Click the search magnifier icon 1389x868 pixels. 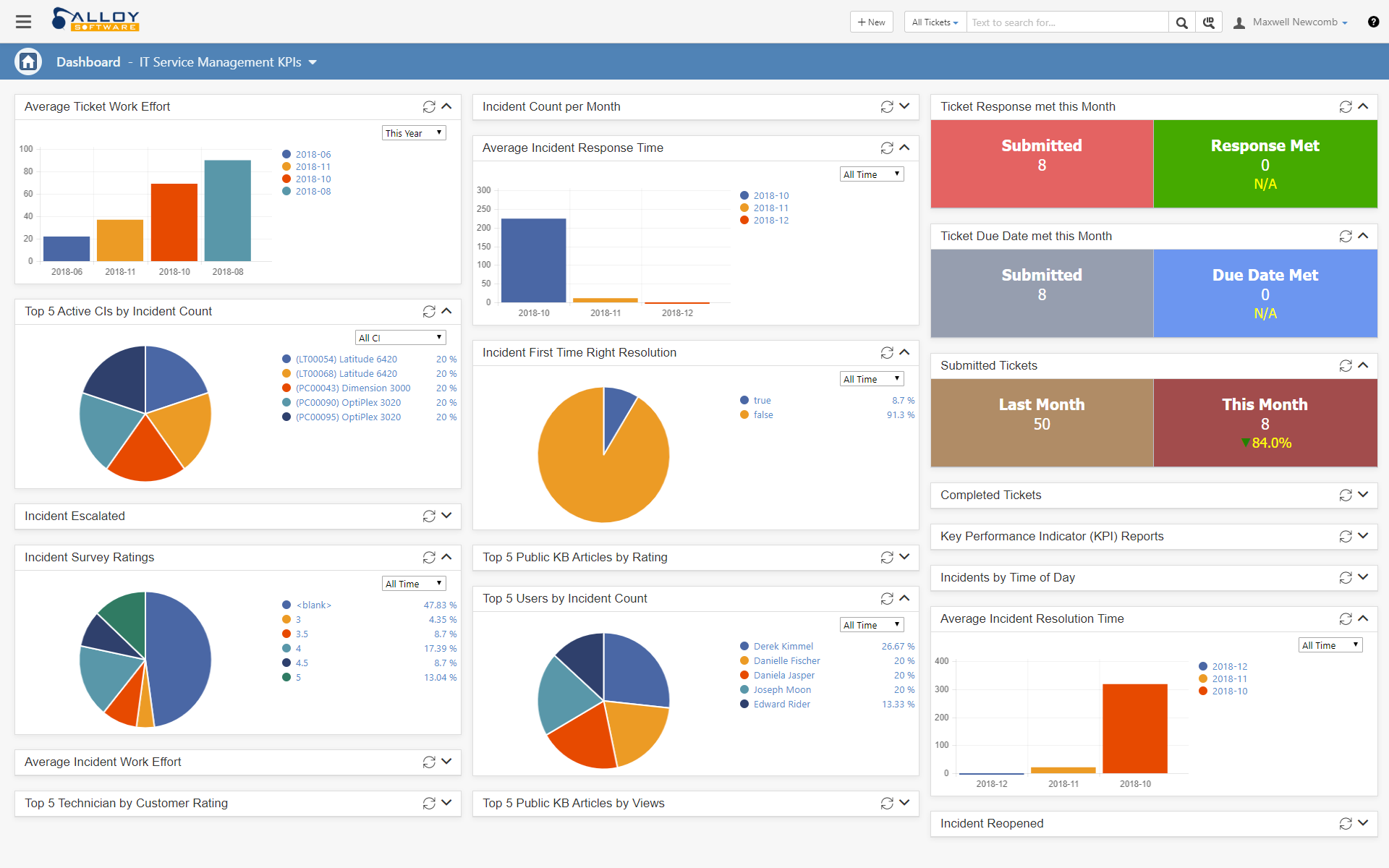(1181, 22)
